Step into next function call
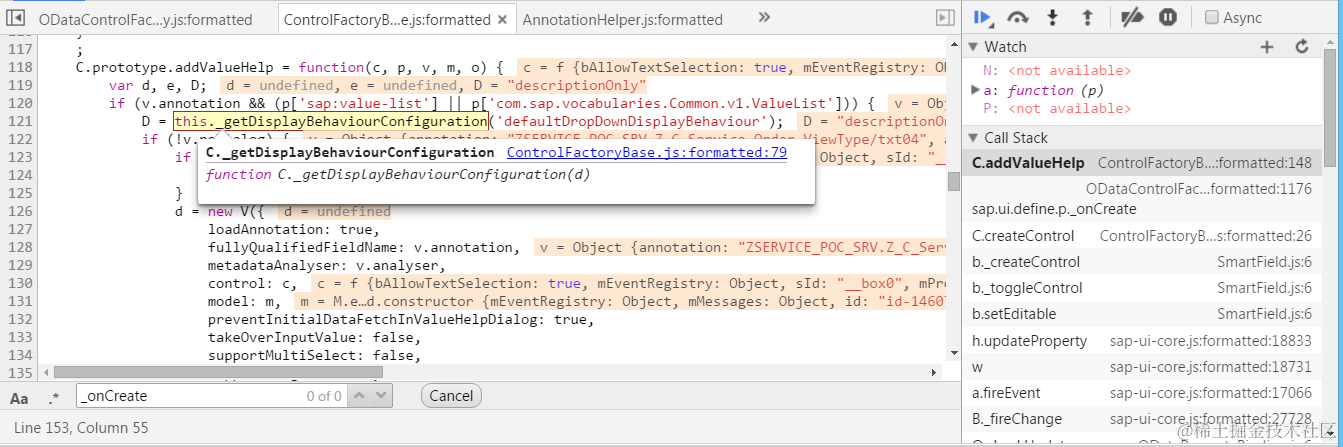This screenshot has height=447, width=1343. click(1052, 17)
